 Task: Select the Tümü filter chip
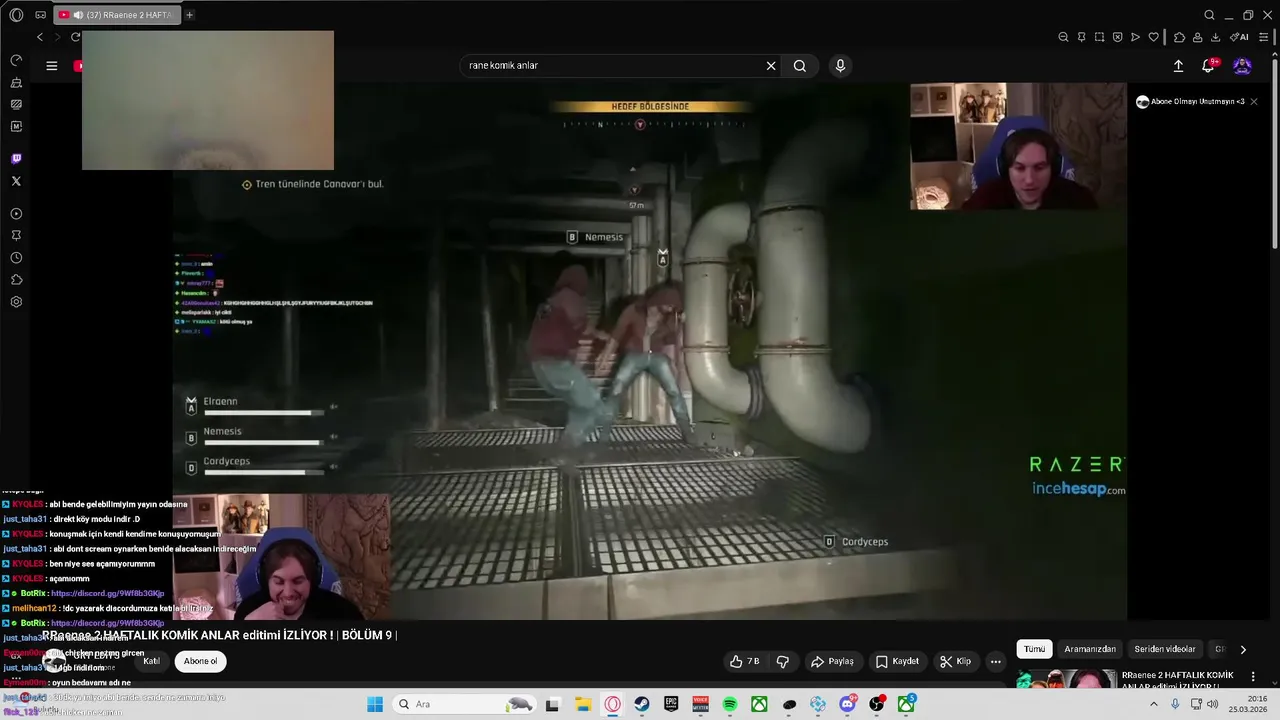point(1034,649)
